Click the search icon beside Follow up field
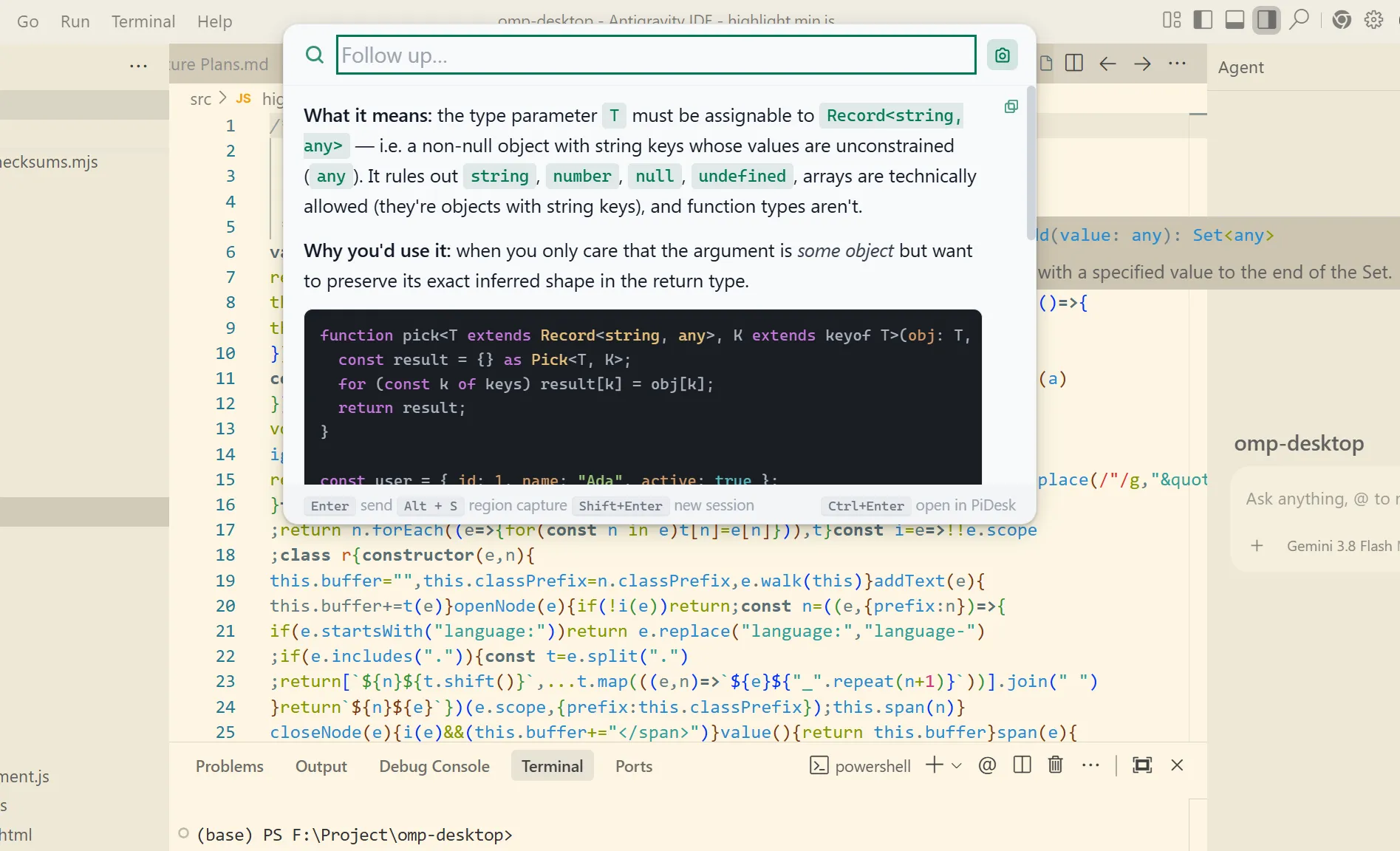The height and width of the screenshot is (851, 1400). tap(315, 55)
